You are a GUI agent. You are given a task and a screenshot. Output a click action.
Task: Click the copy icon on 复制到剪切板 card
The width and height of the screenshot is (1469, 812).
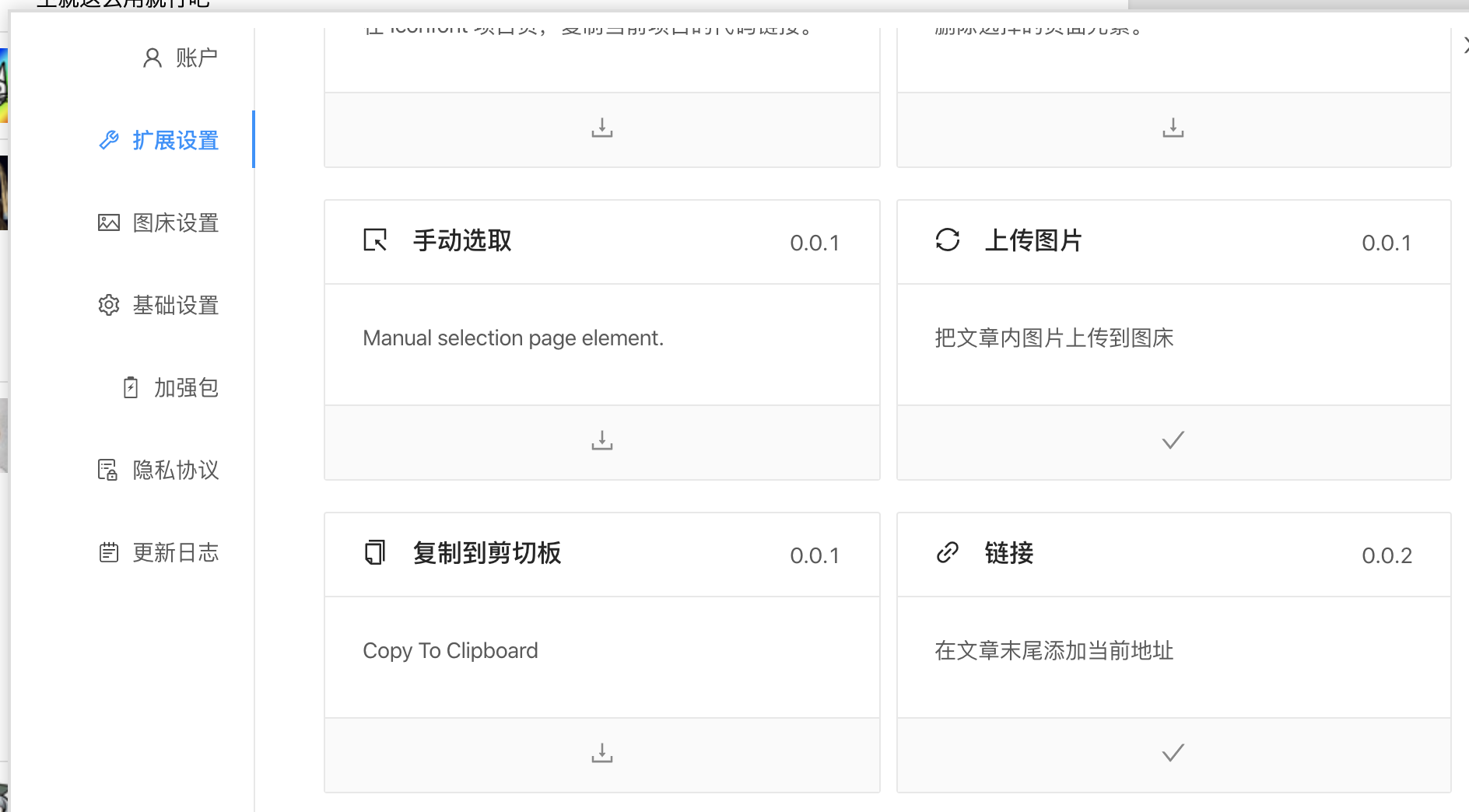[x=375, y=553]
